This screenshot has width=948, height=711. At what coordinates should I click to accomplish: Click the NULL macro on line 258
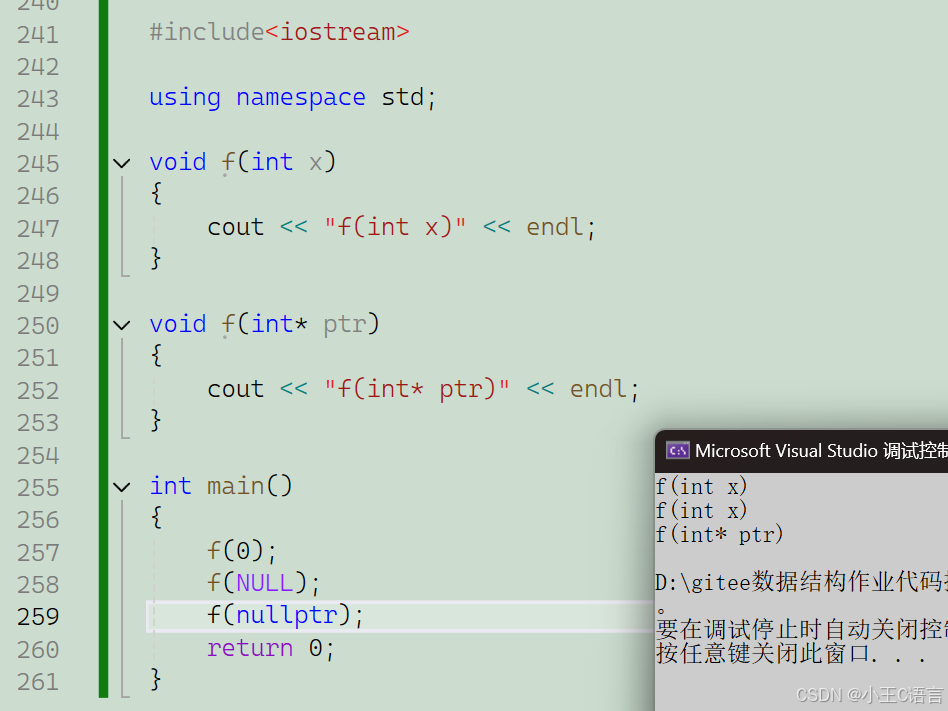click(264, 583)
